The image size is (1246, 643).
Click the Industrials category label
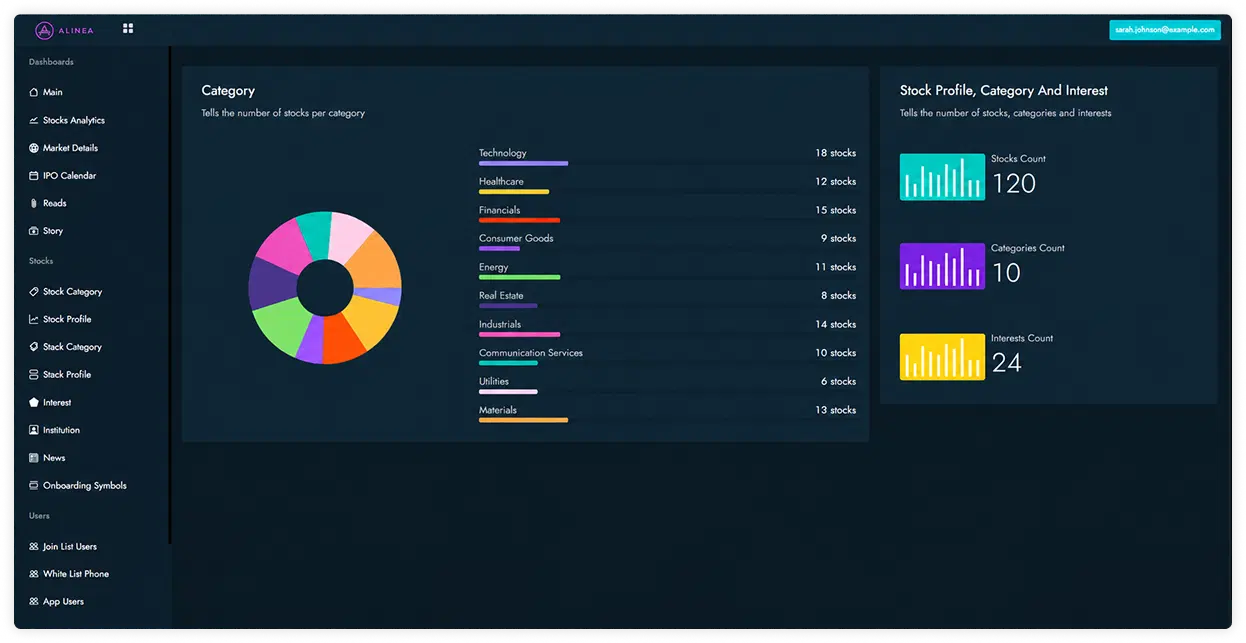(x=500, y=324)
